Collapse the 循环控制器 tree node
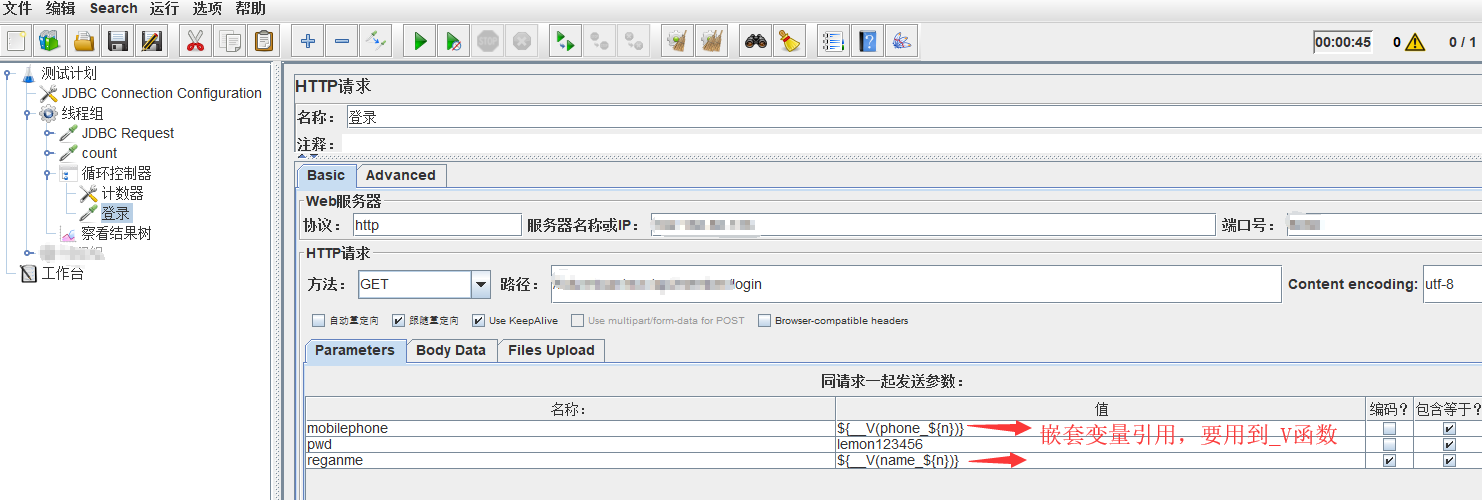 [x=49, y=173]
